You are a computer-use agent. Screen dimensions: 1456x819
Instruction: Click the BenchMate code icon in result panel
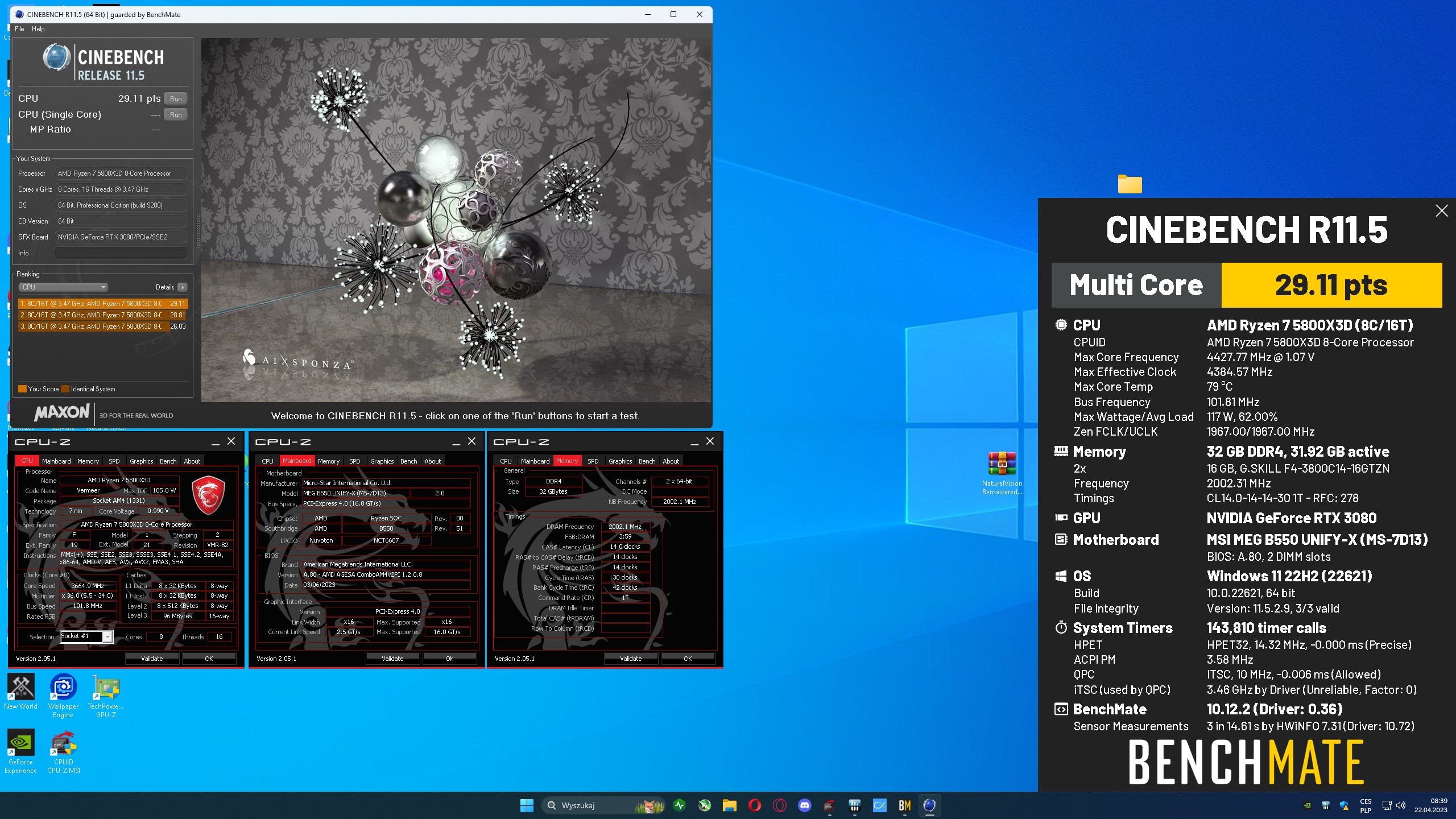pos(1061,709)
